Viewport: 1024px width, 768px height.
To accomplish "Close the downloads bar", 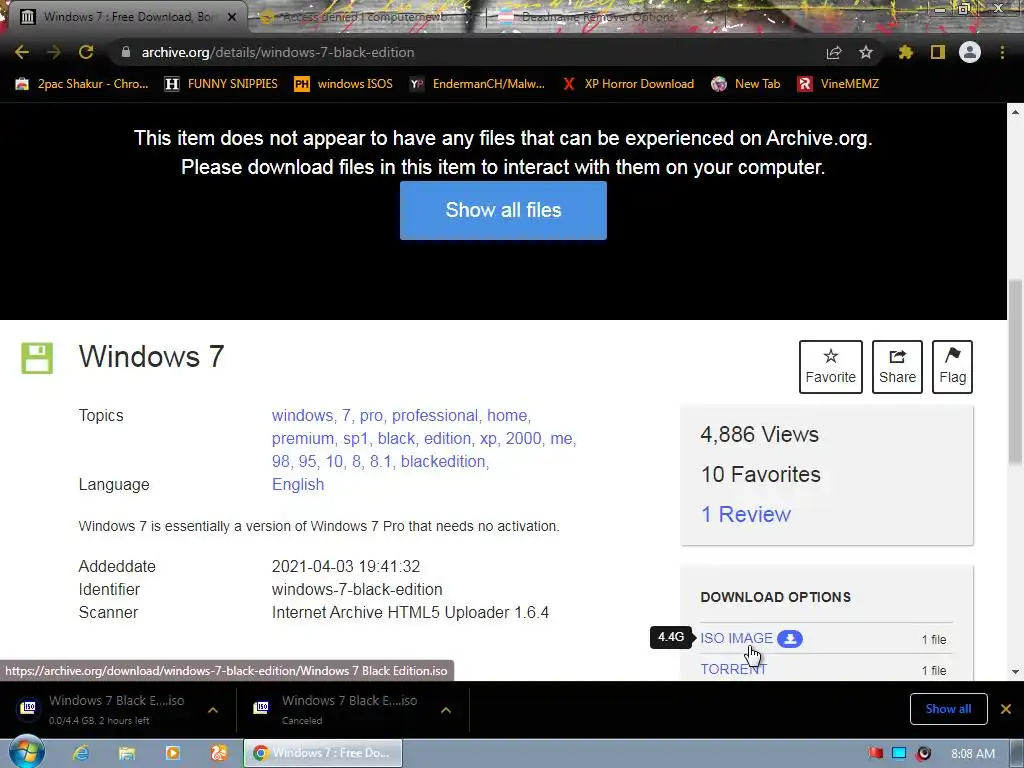I will 1006,709.
